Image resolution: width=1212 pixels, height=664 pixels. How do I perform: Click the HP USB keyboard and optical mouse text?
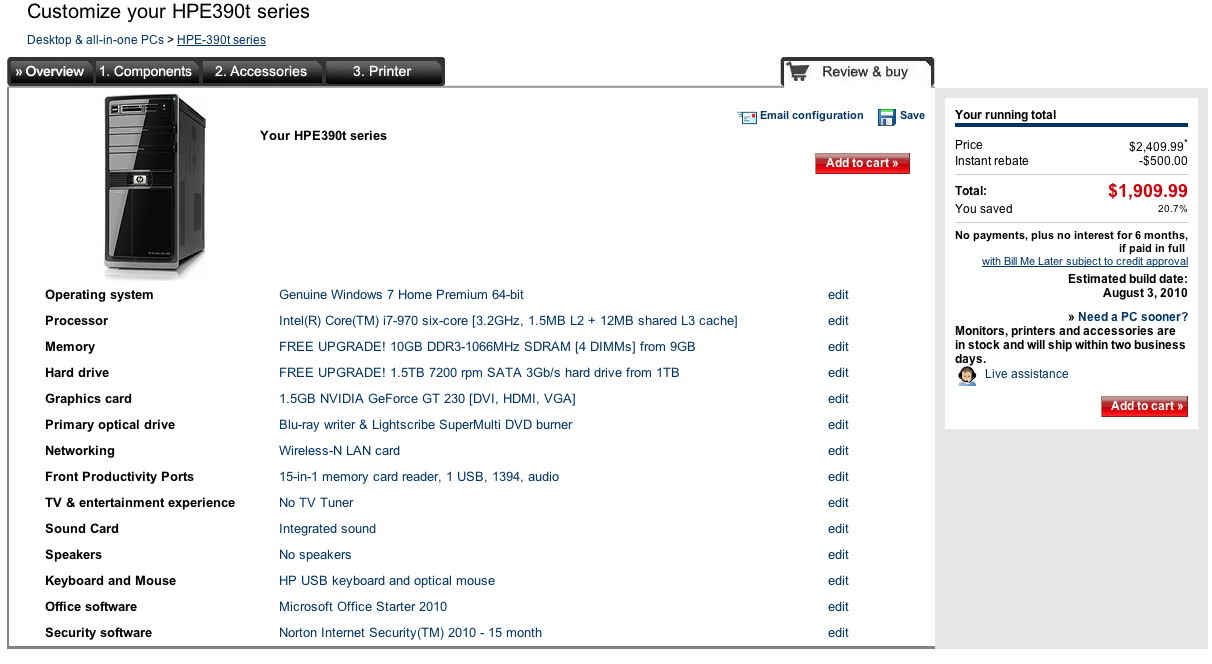(387, 581)
